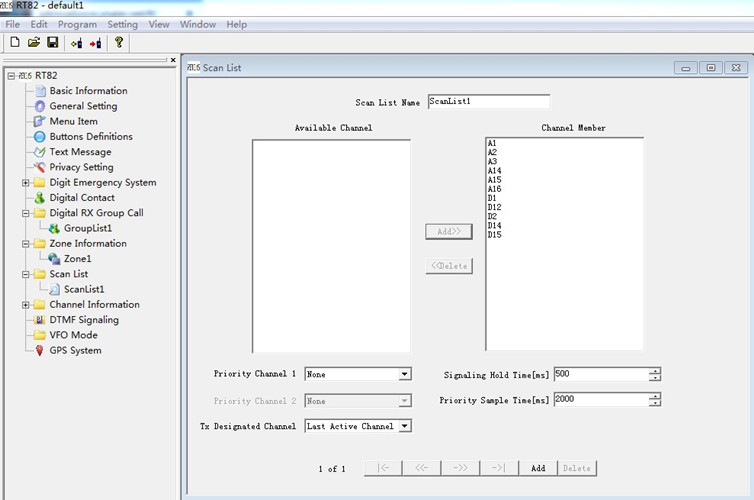
Task: Click the Save floppy disk icon
Action: [x=52, y=43]
